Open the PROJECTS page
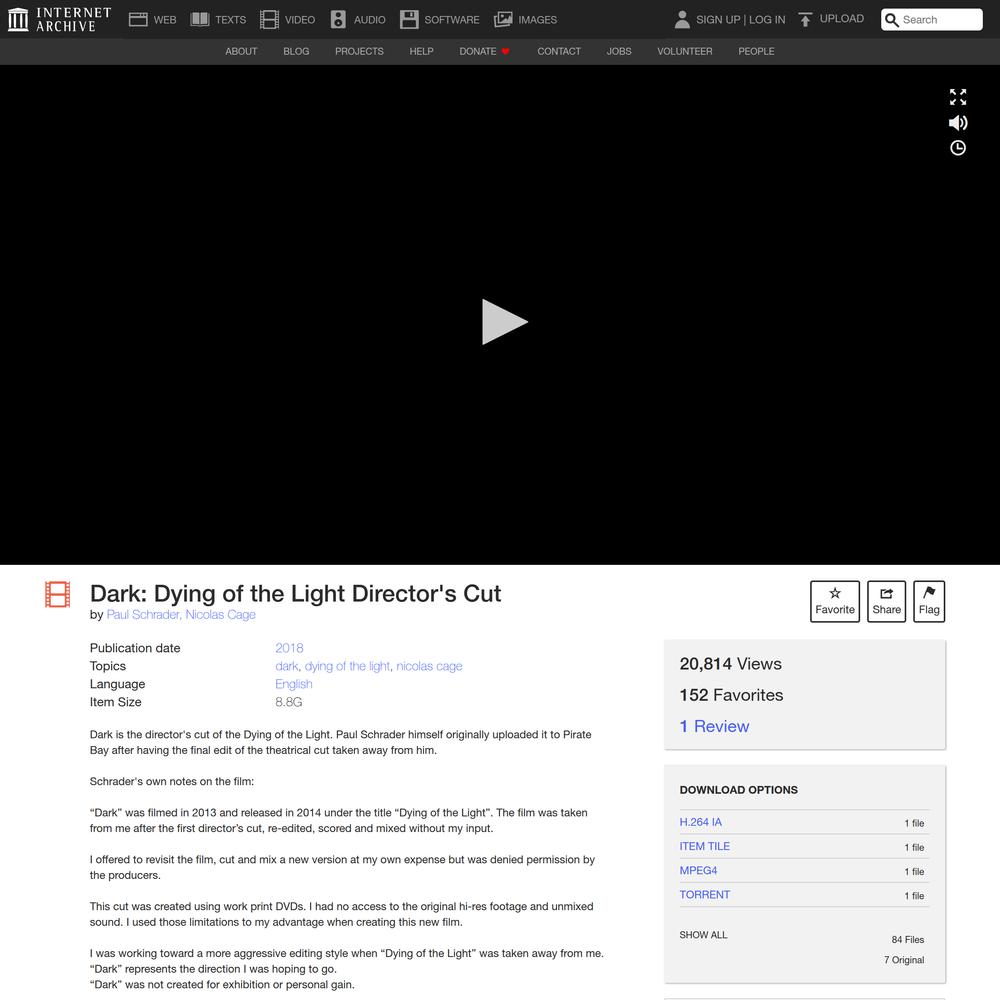The image size is (1000, 1000). [359, 52]
